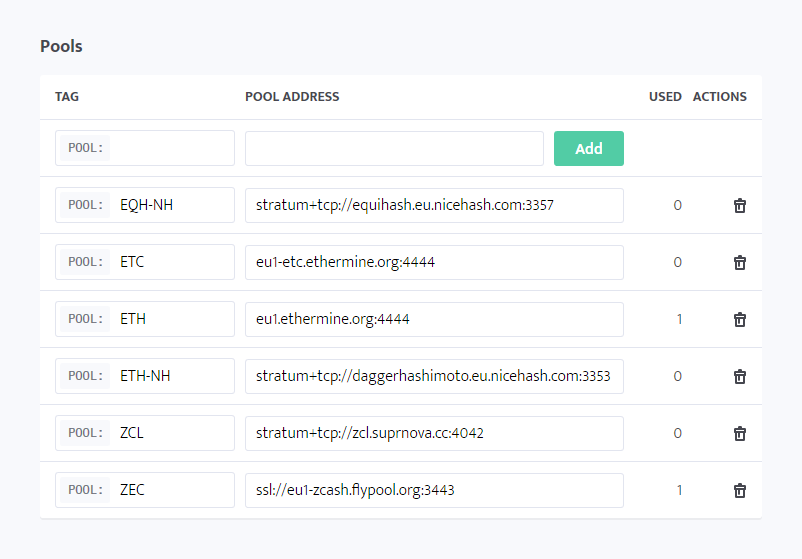Edit the ETH-NH tag field
The image size is (802, 559).
[x=145, y=376]
